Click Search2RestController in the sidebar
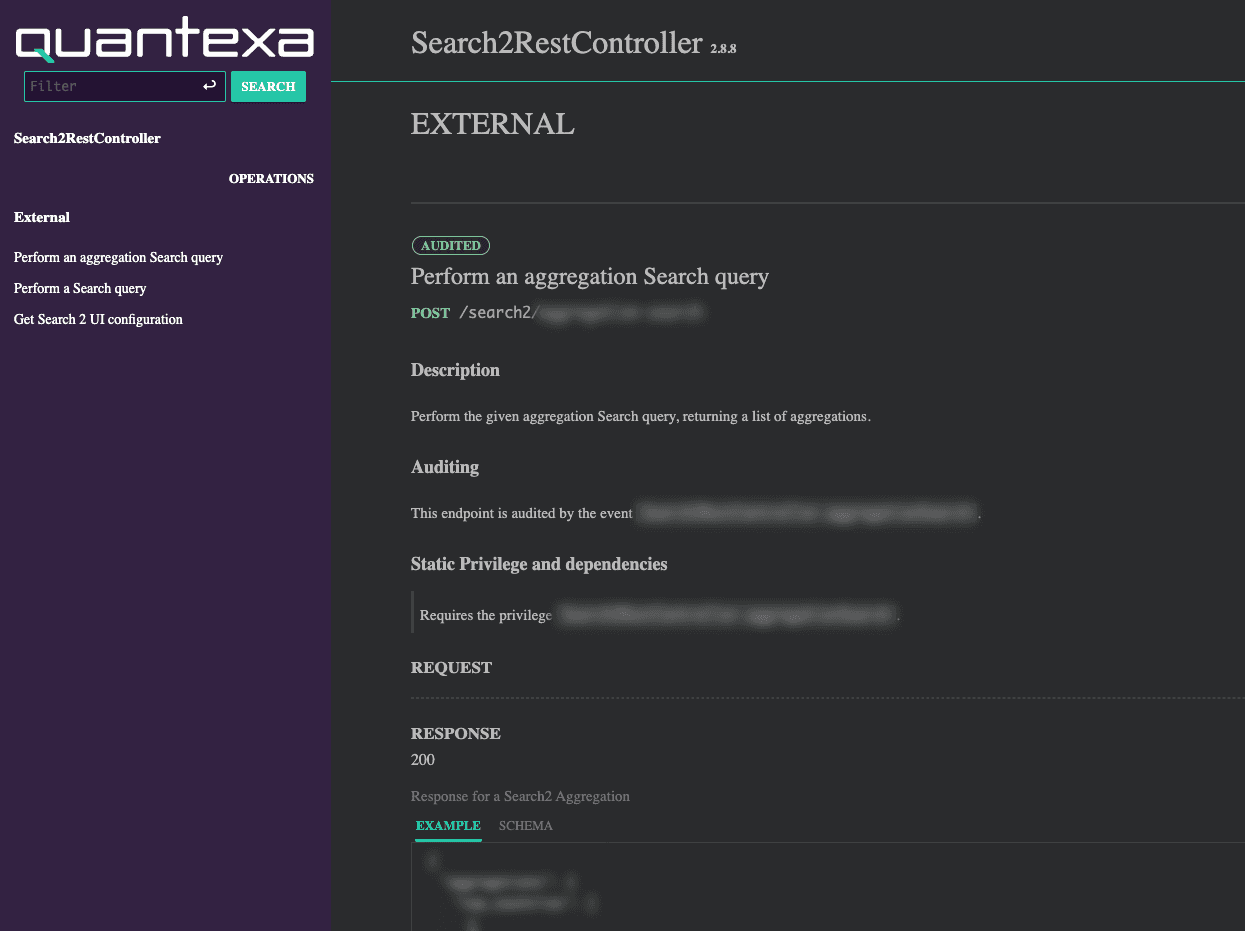The width and height of the screenshot is (1245, 931). (x=86, y=138)
